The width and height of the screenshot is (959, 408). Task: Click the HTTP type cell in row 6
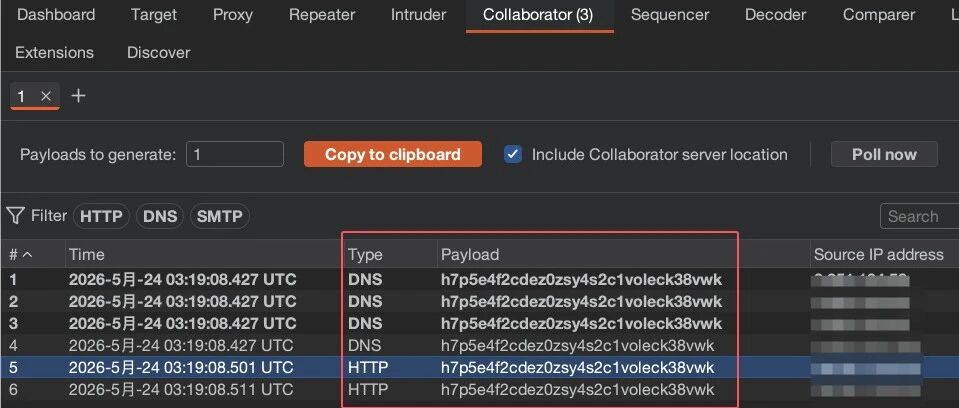point(368,389)
